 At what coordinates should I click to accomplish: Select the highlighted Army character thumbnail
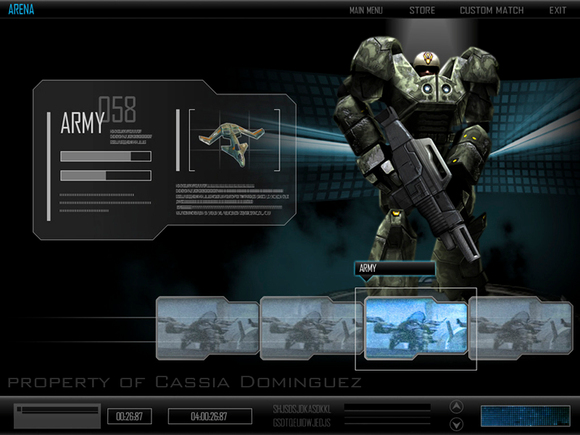416,329
